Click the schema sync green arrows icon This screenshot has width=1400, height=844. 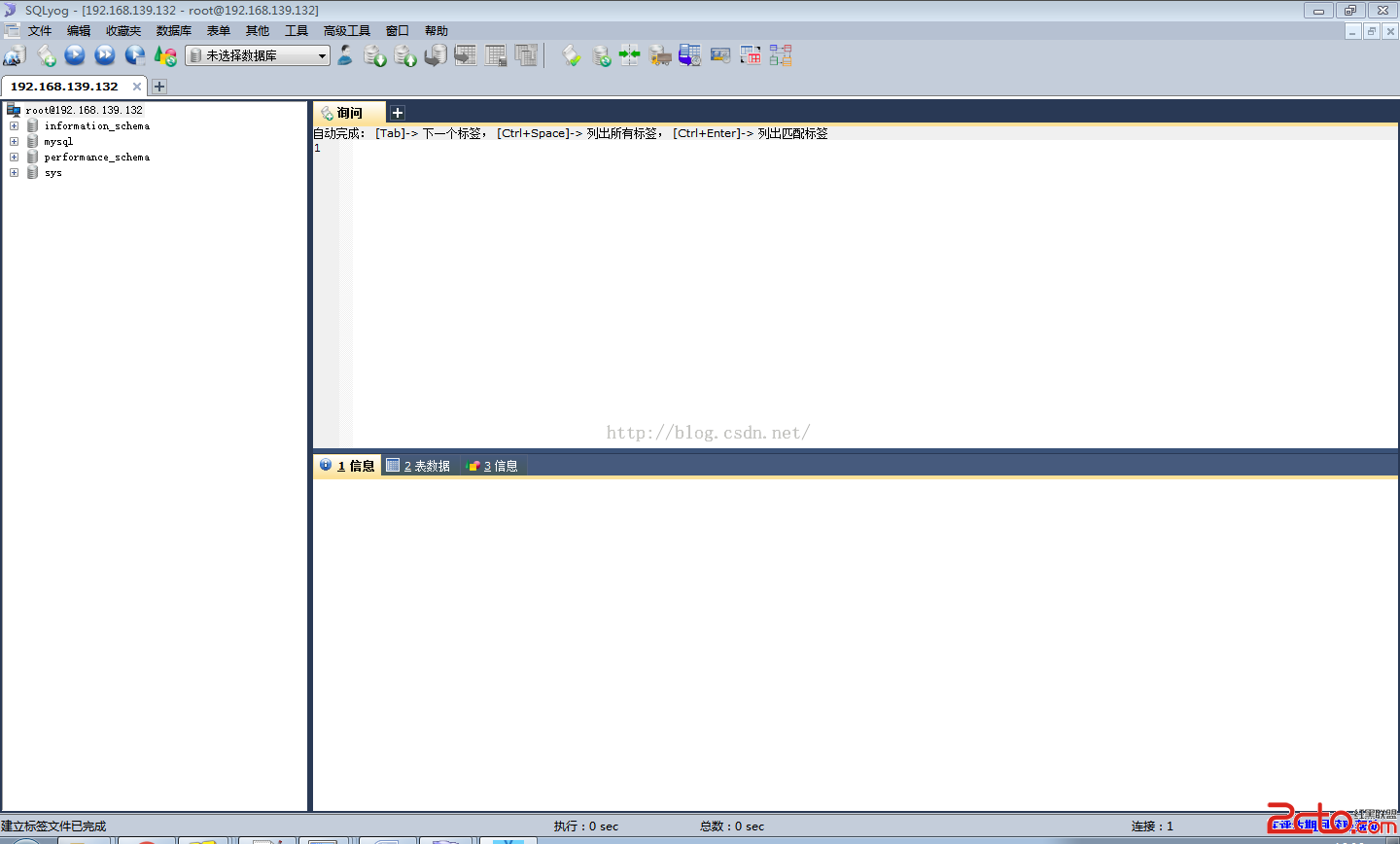[630, 55]
